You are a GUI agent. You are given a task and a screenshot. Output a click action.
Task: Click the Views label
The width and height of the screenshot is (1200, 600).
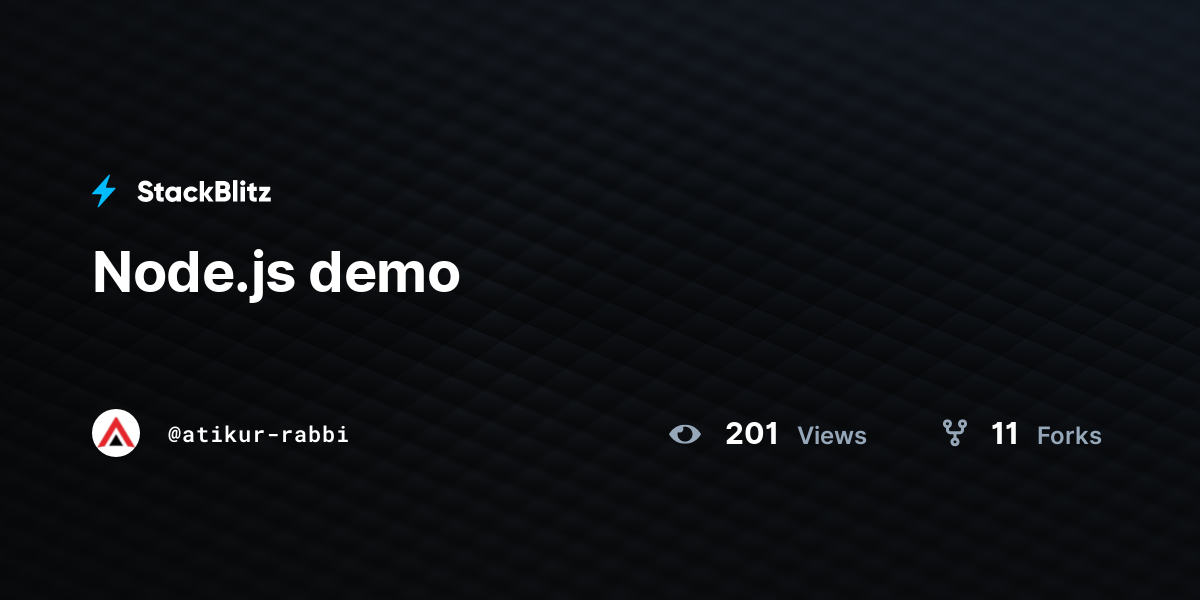pos(832,435)
